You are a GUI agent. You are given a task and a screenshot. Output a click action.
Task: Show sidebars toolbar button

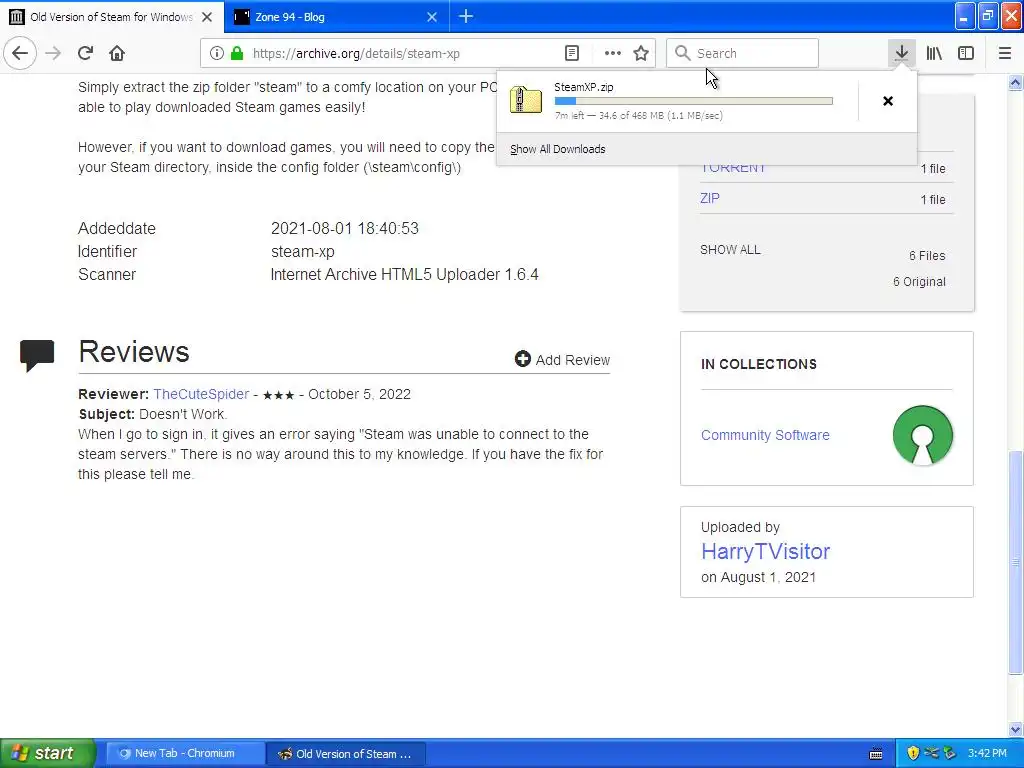coord(966,54)
